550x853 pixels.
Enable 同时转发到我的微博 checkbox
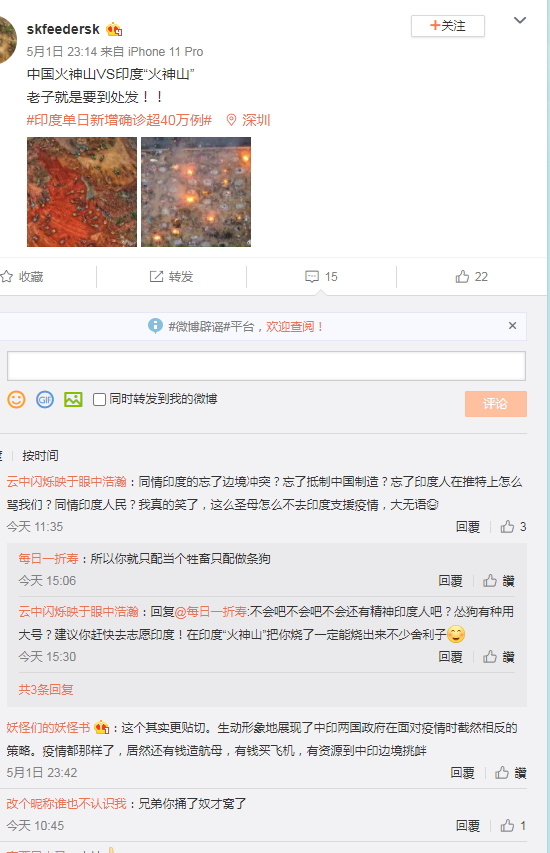[99, 400]
